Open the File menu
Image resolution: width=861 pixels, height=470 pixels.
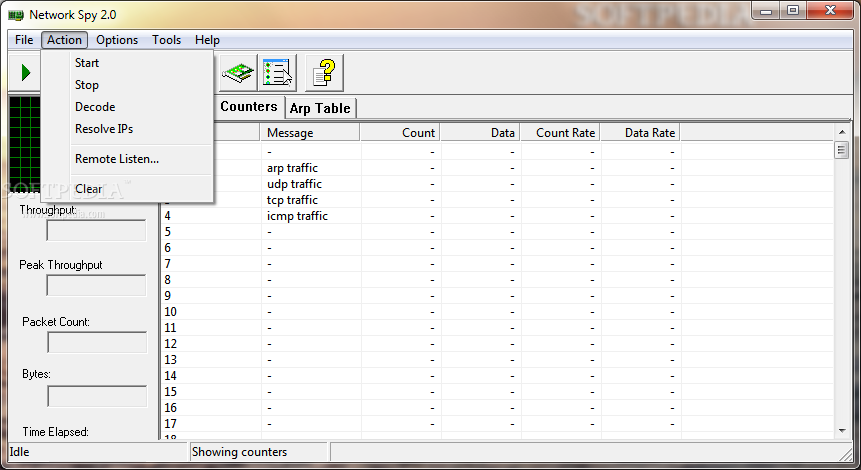pos(24,40)
